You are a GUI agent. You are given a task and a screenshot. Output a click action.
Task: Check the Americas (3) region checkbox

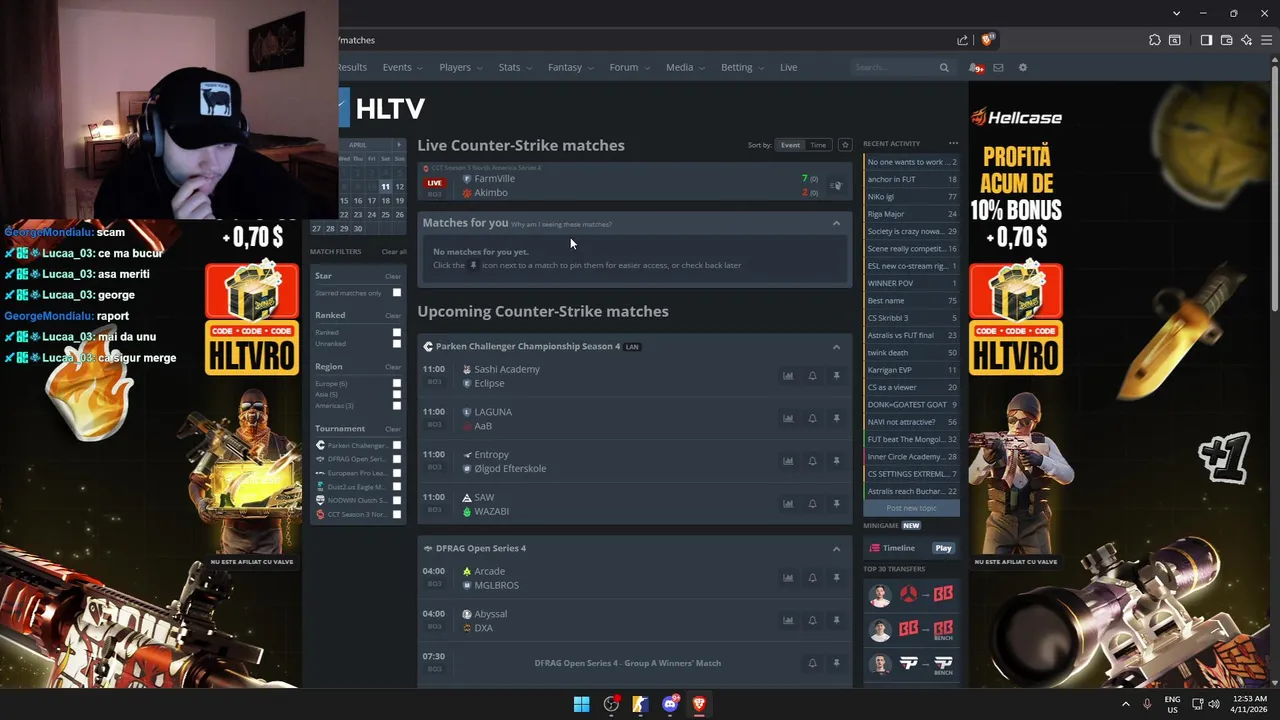click(x=397, y=405)
